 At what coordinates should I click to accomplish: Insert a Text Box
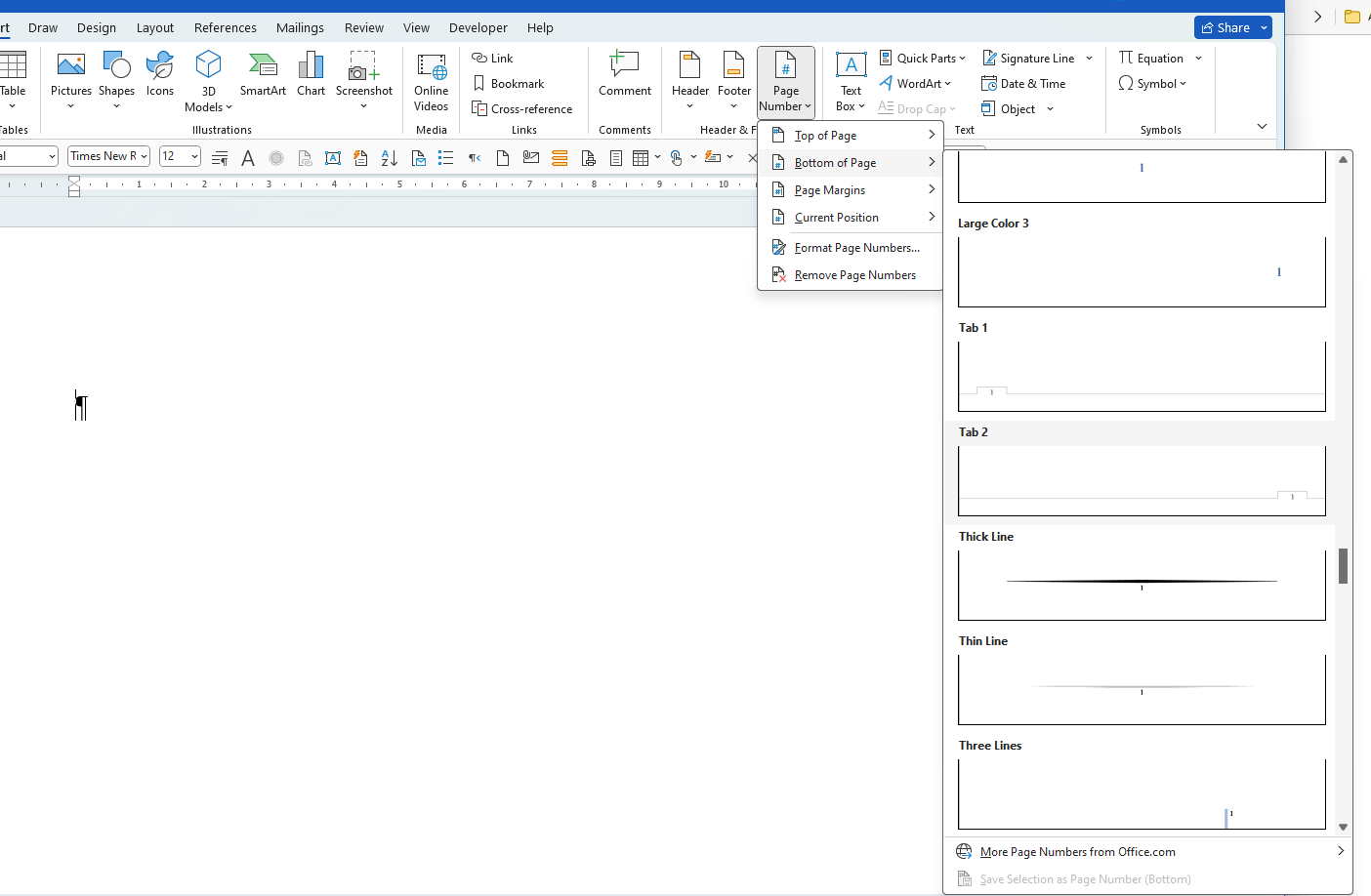(851, 82)
